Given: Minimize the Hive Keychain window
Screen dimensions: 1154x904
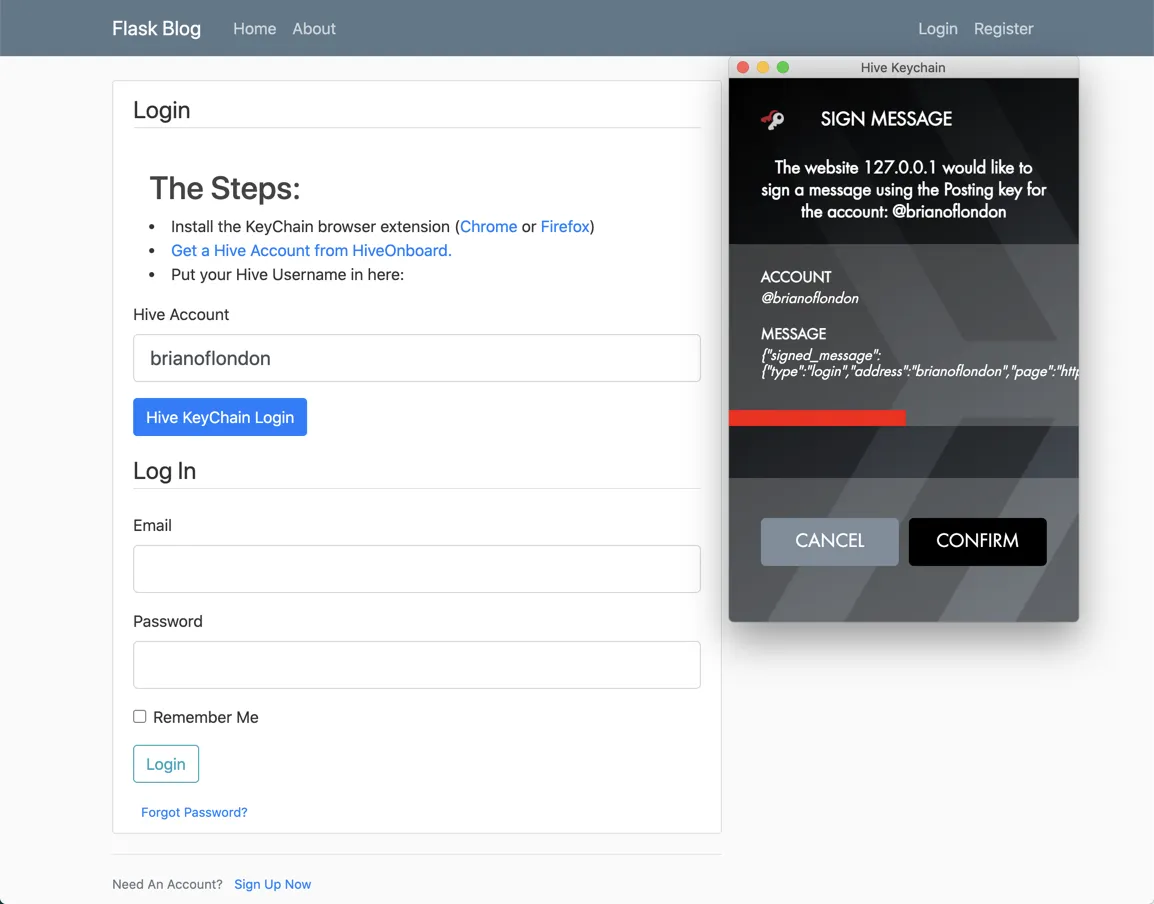Looking at the screenshot, I should 762,67.
